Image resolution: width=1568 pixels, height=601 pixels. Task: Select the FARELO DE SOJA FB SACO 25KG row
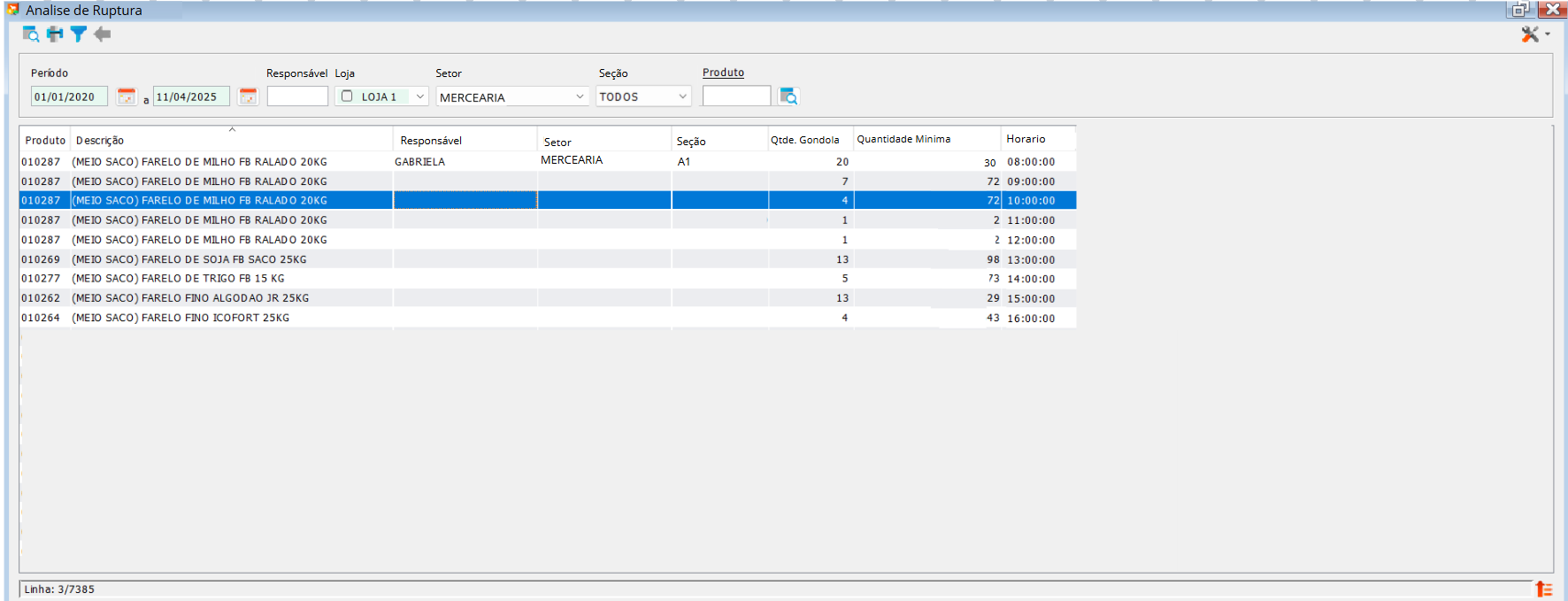tap(189, 259)
